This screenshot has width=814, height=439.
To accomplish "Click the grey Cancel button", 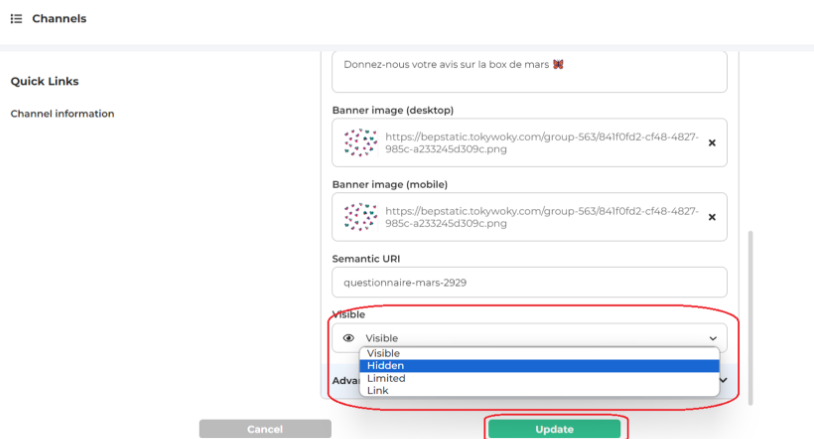I will click(264, 429).
